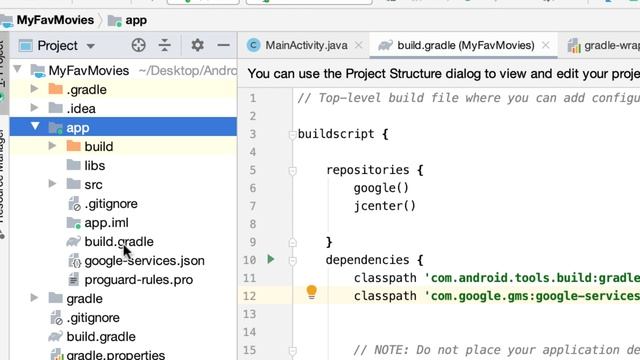
Task: Hide the Project panel with minus icon
Action: (x=223, y=45)
